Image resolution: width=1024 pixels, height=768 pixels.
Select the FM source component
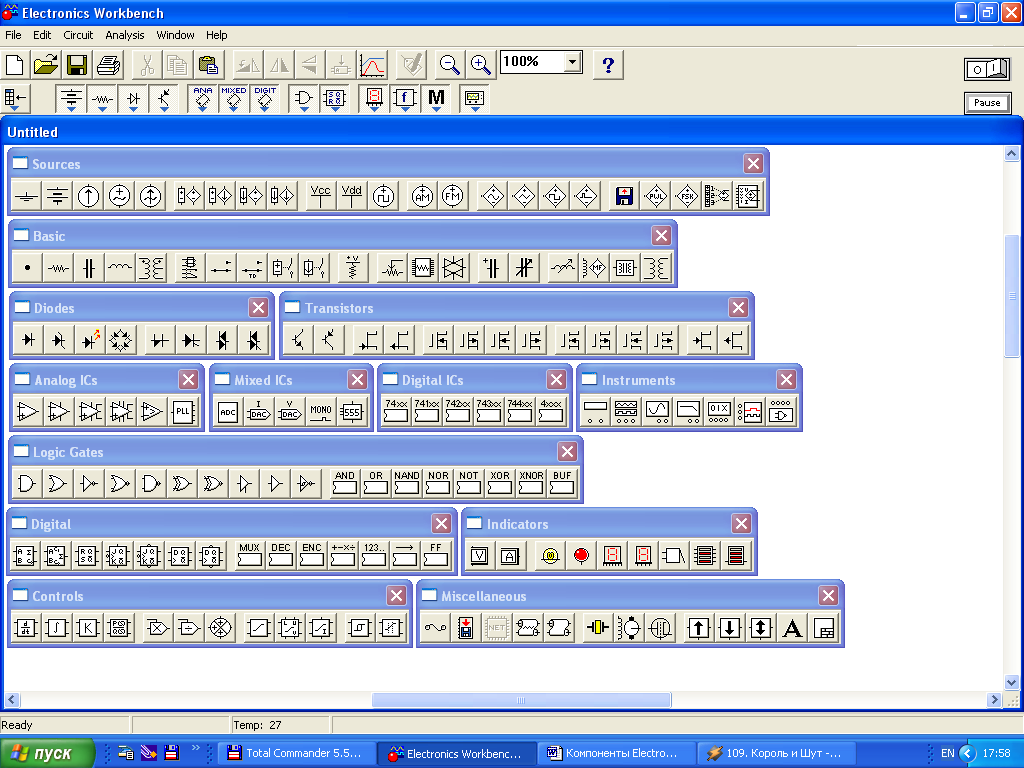coord(453,196)
